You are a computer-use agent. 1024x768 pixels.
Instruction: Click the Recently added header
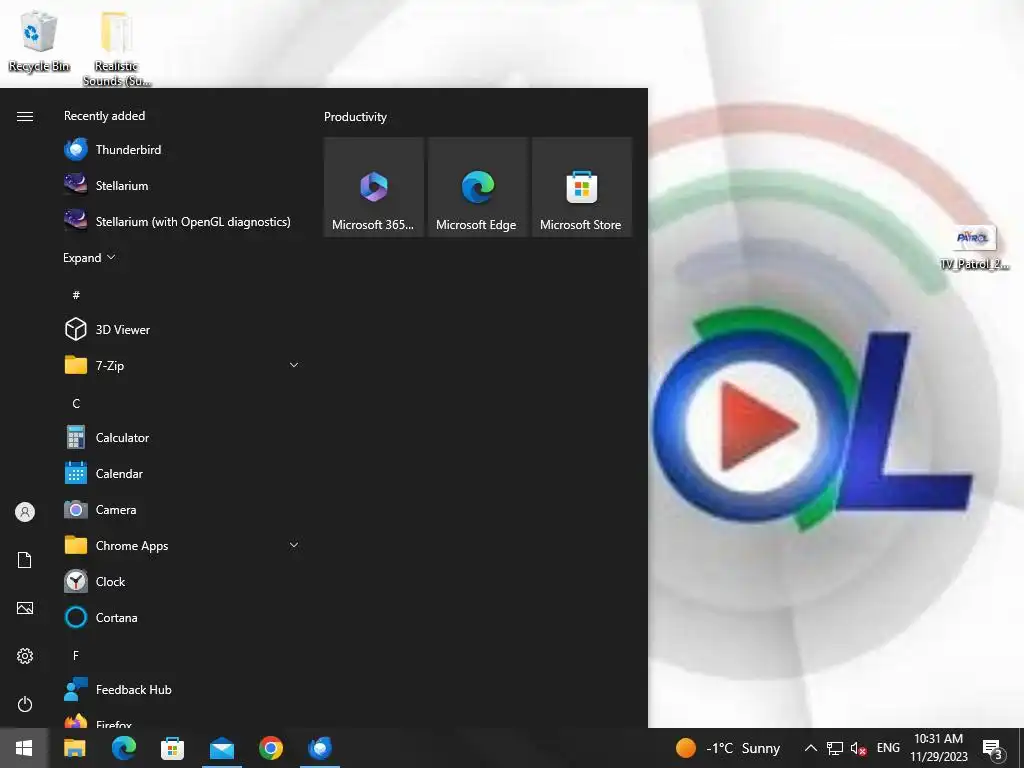point(104,116)
